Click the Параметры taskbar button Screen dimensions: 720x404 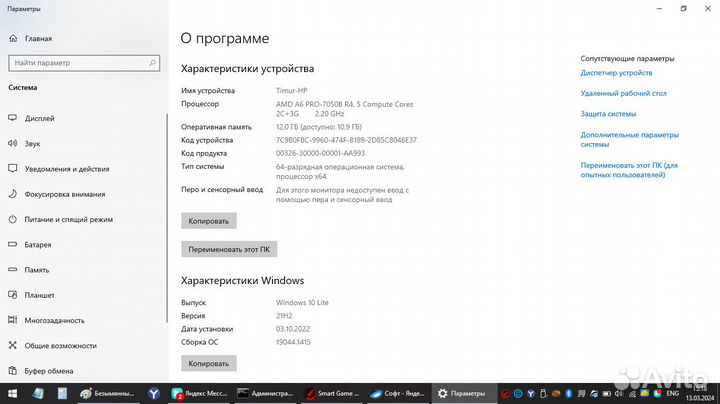464,393
